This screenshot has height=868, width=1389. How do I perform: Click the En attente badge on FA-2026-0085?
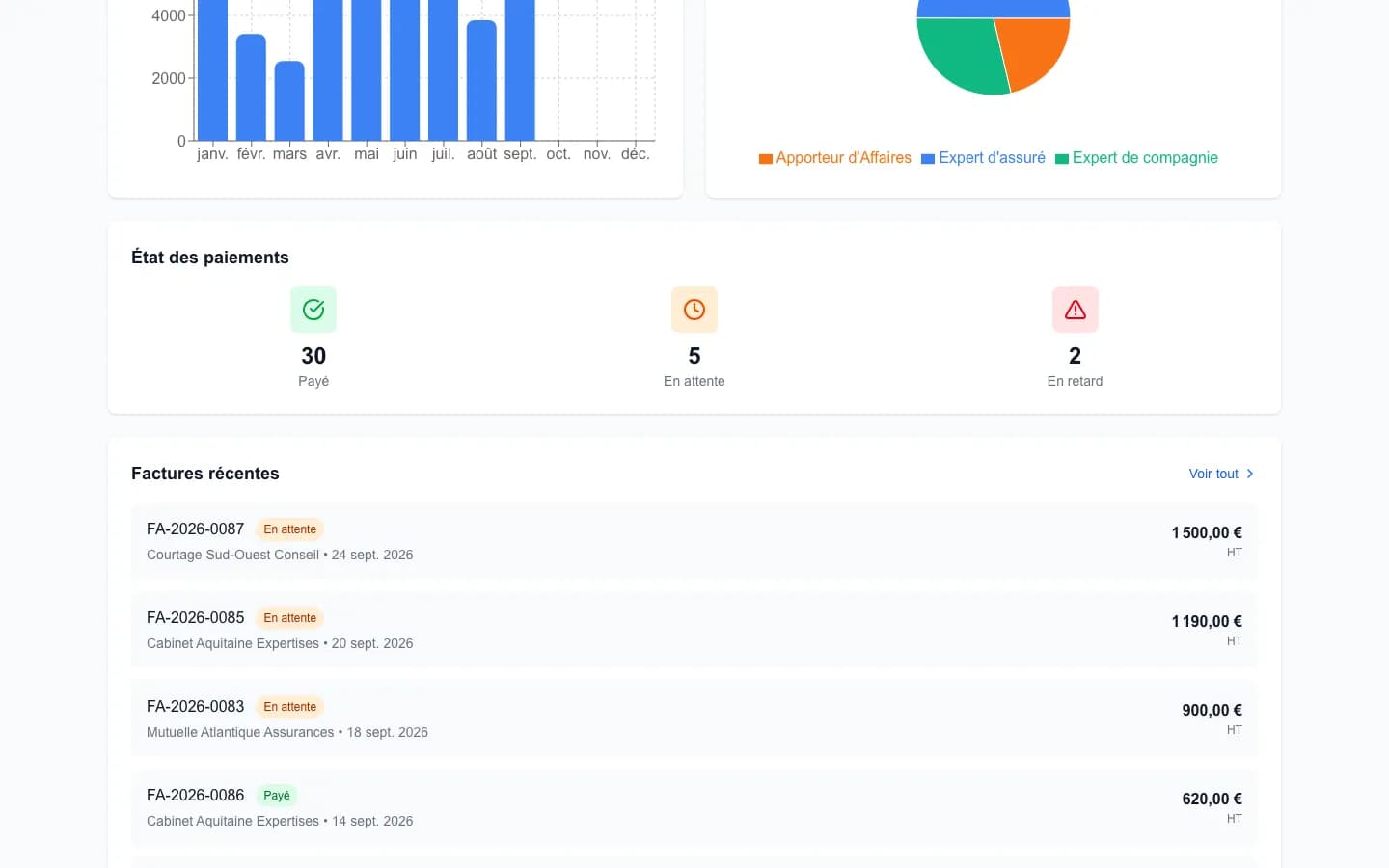[x=290, y=618]
